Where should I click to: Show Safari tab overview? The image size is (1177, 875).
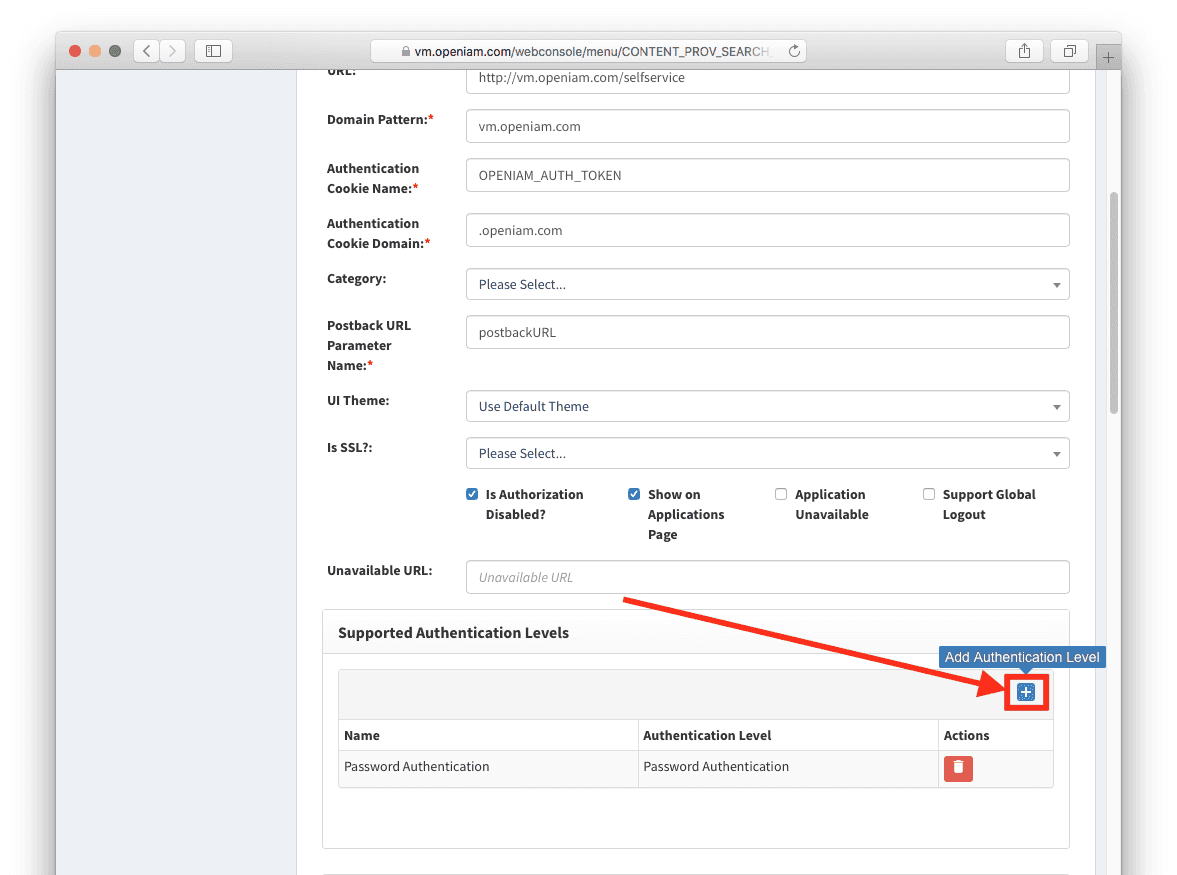[x=1069, y=51]
